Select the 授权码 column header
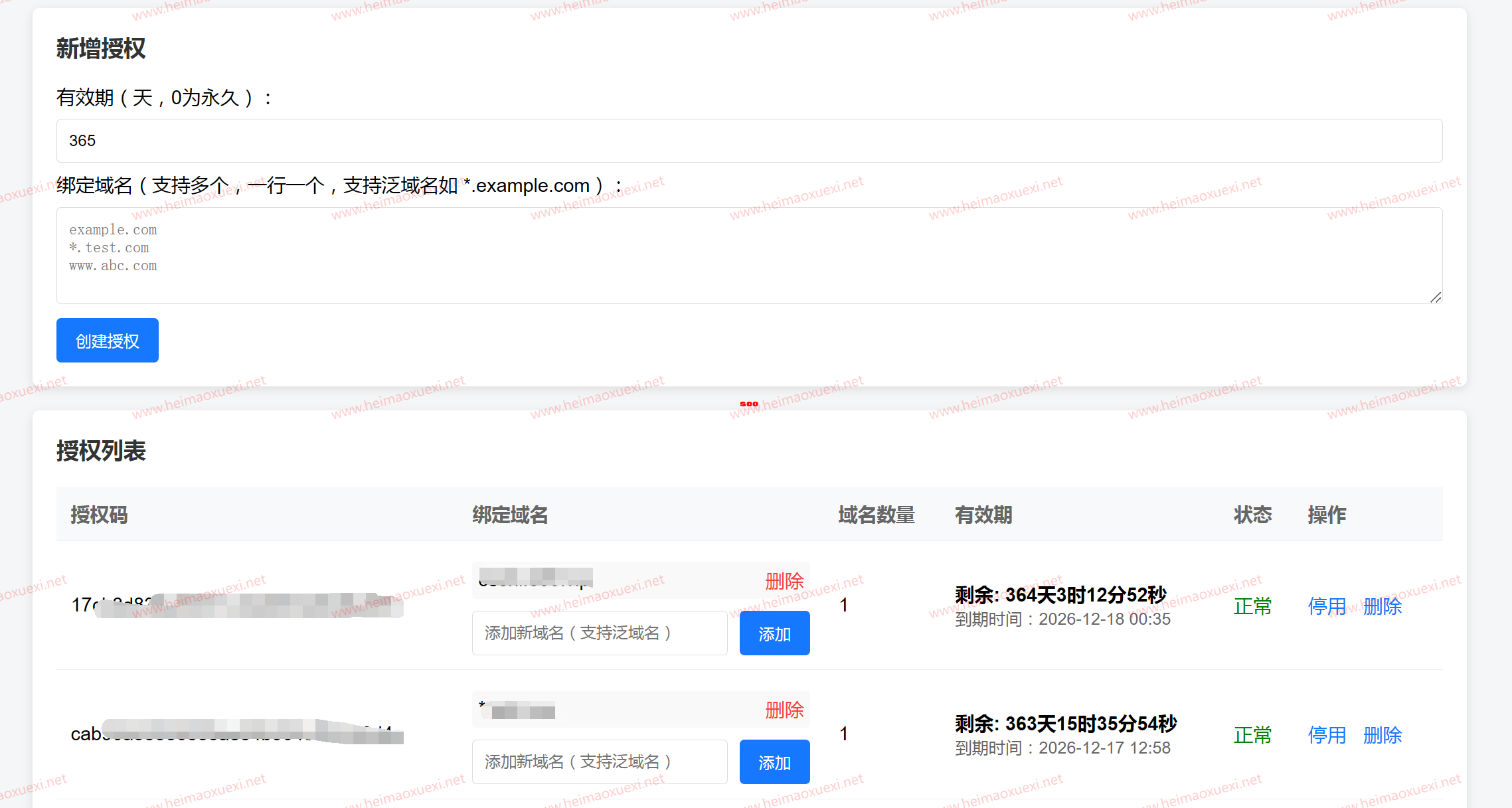 (x=100, y=515)
